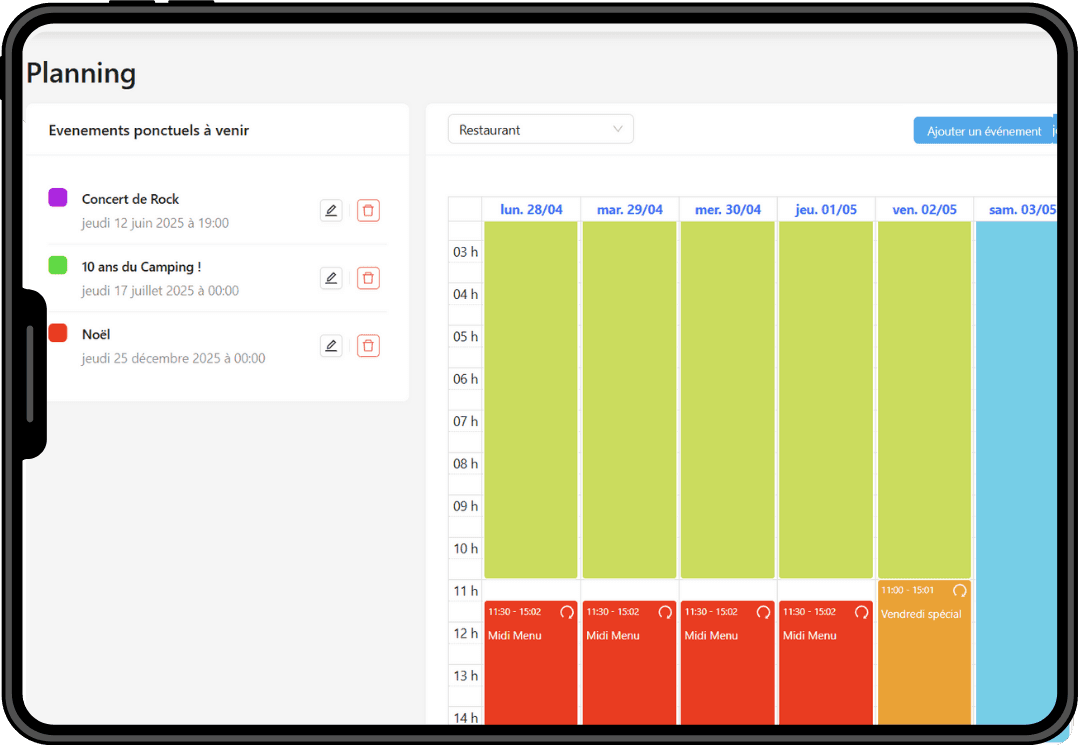Click edit pencil for 10 ans du Camping

pos(331,278)
